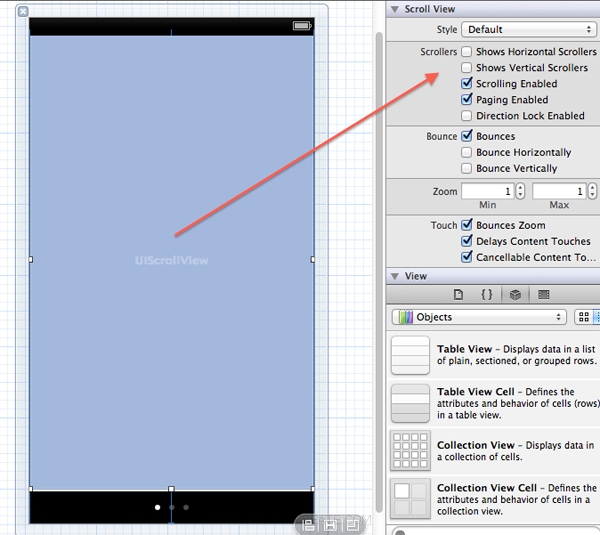Click the page control dots
The width and height of the screenshot is (600, 535).
172,507
